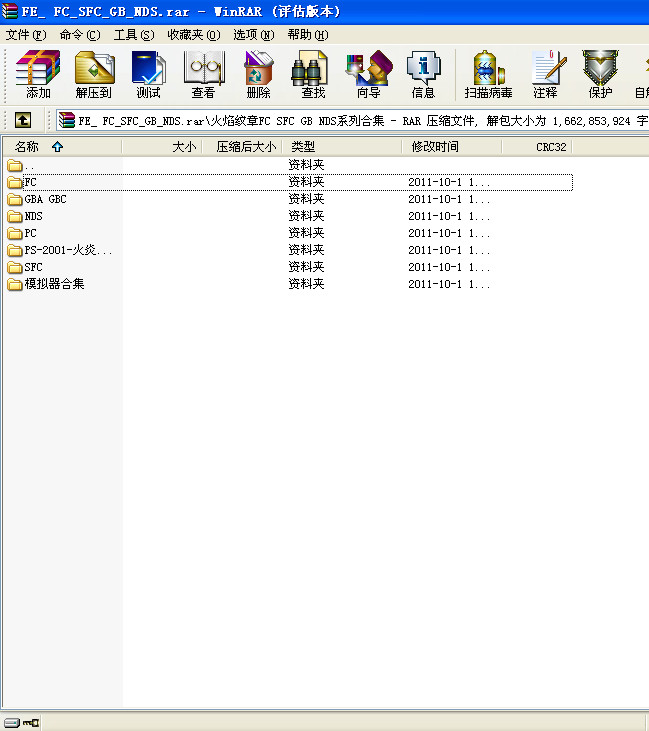Click the 模拟器合集 folder icon

point(14,284)
